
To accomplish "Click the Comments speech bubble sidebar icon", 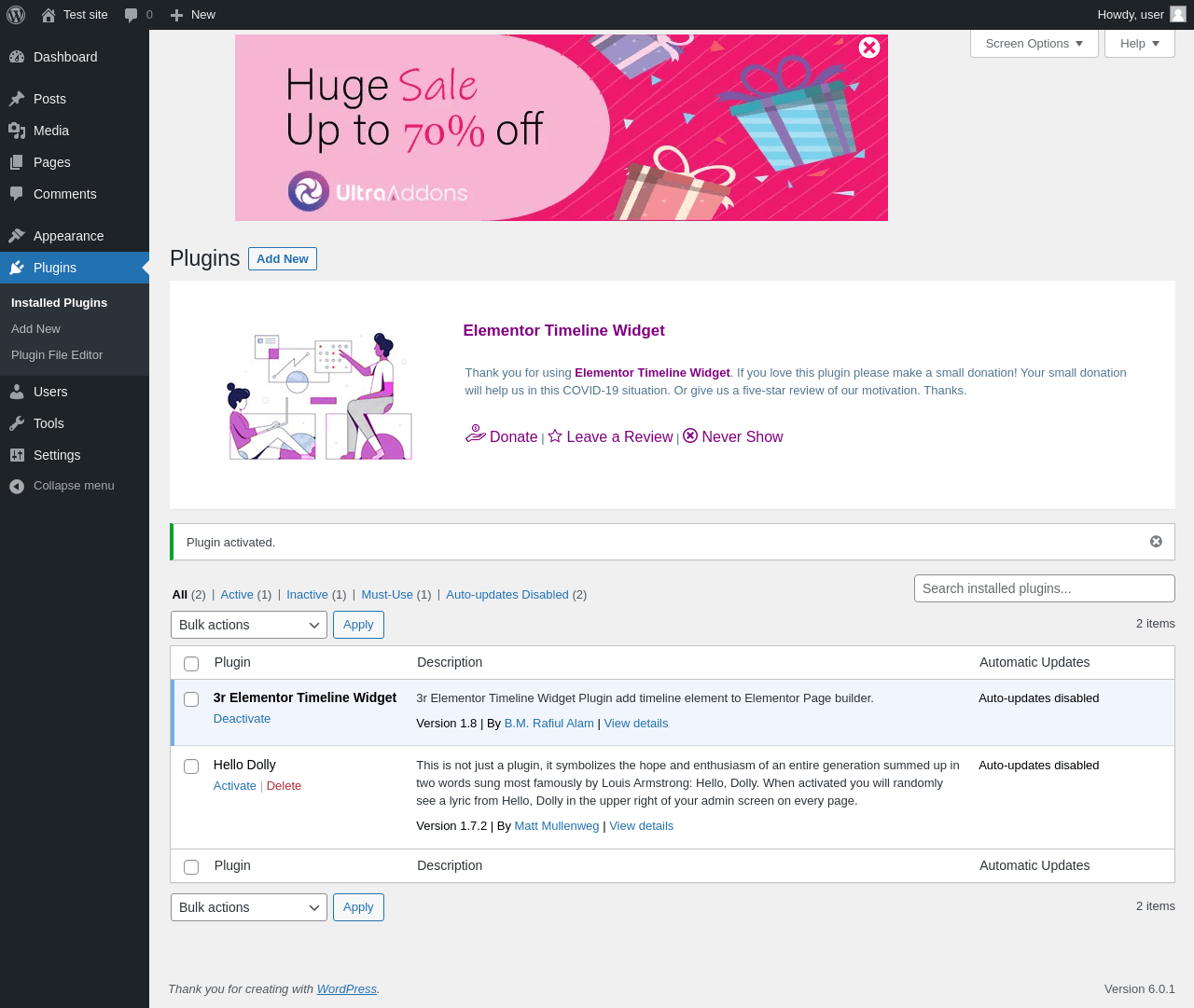I will click(17, 194).
